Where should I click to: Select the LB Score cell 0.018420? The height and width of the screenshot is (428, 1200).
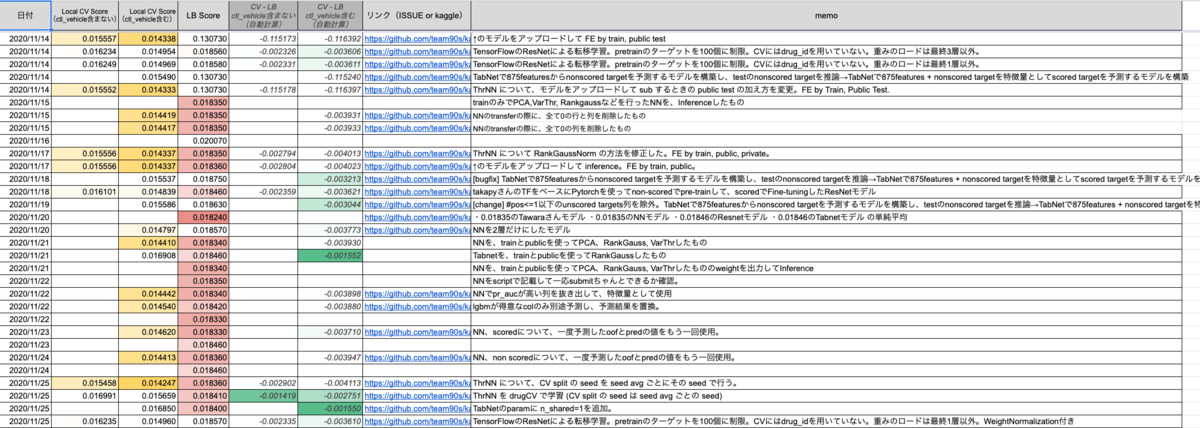click(x=203, y=306)
